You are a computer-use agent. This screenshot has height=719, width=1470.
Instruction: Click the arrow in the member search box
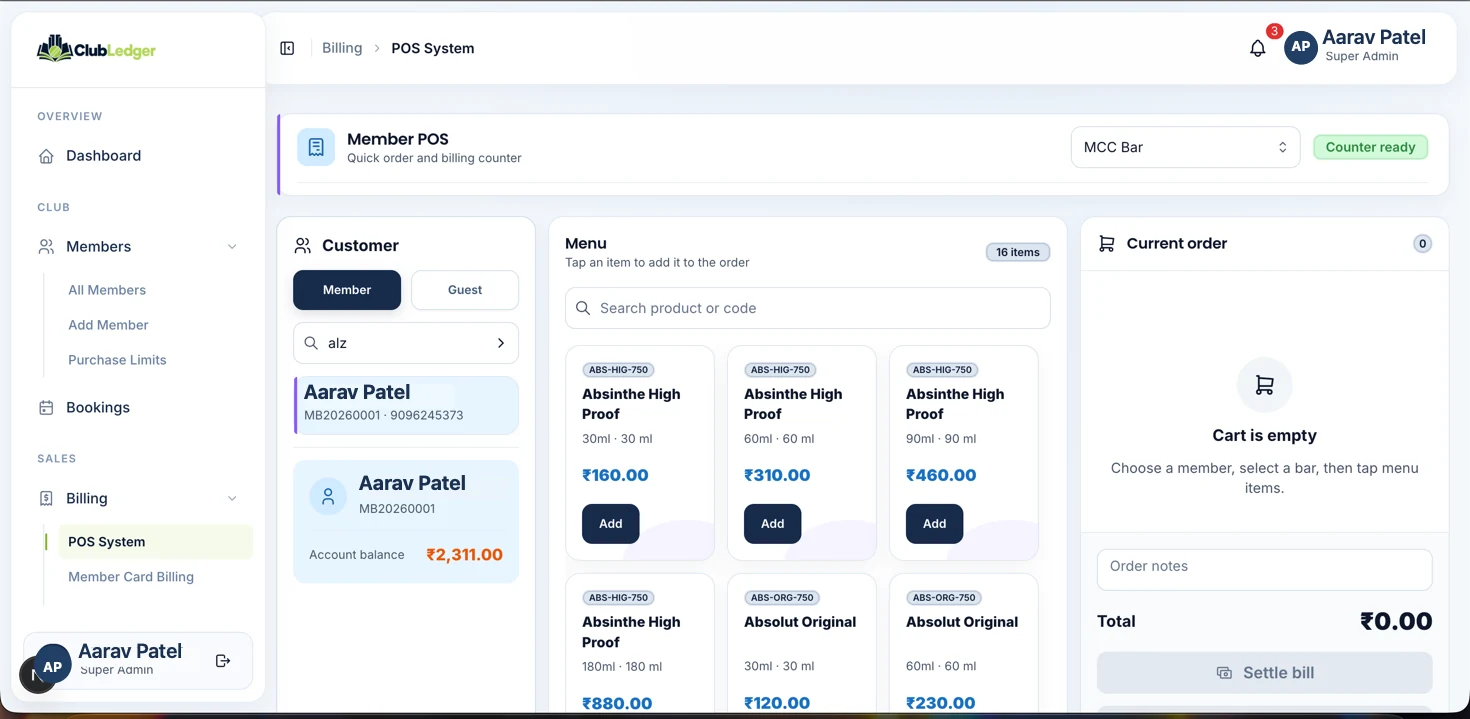coord(501,343)
